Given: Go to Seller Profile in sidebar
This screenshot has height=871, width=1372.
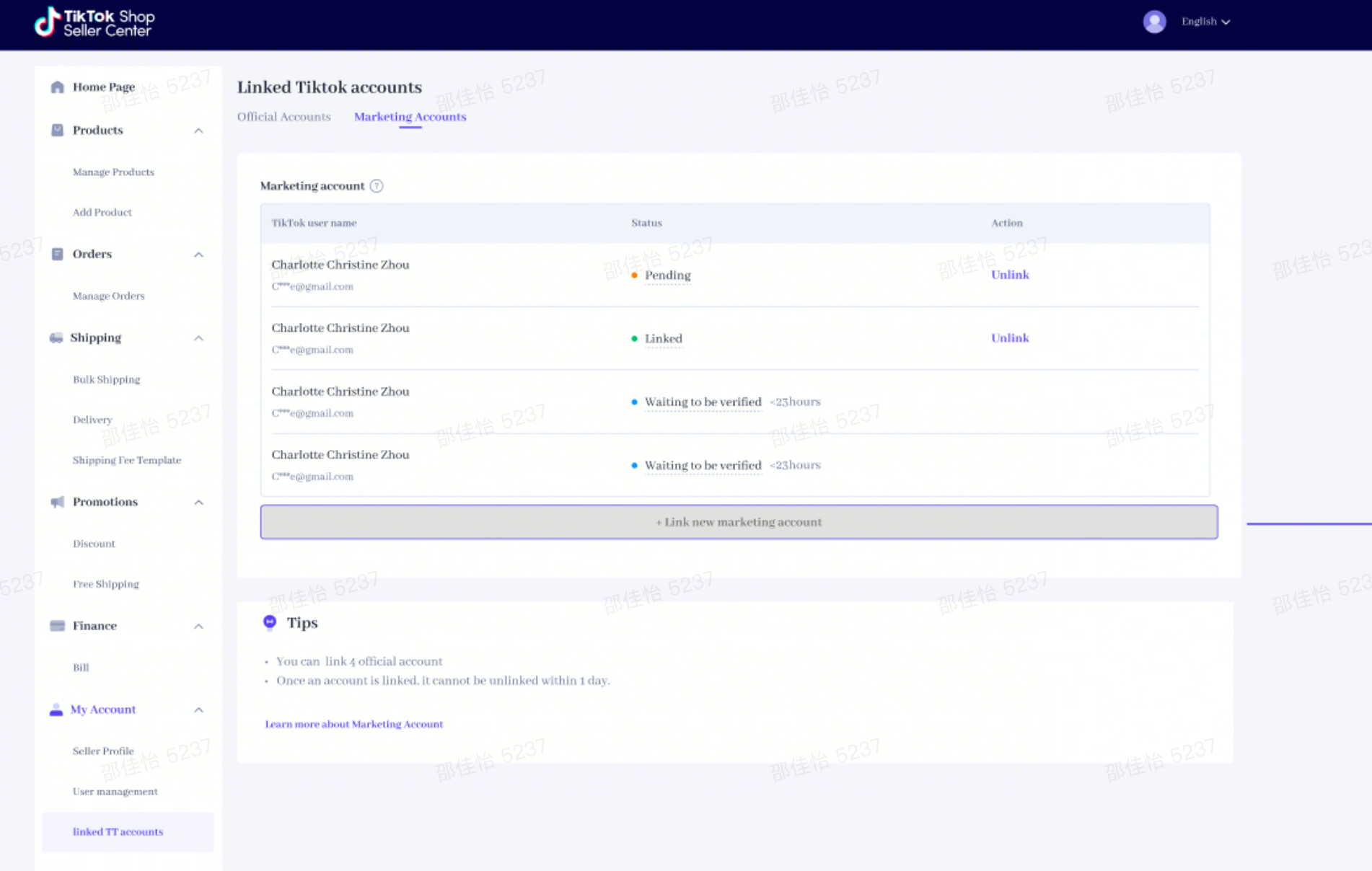Looking at the screenshot, I should point(103,751).
